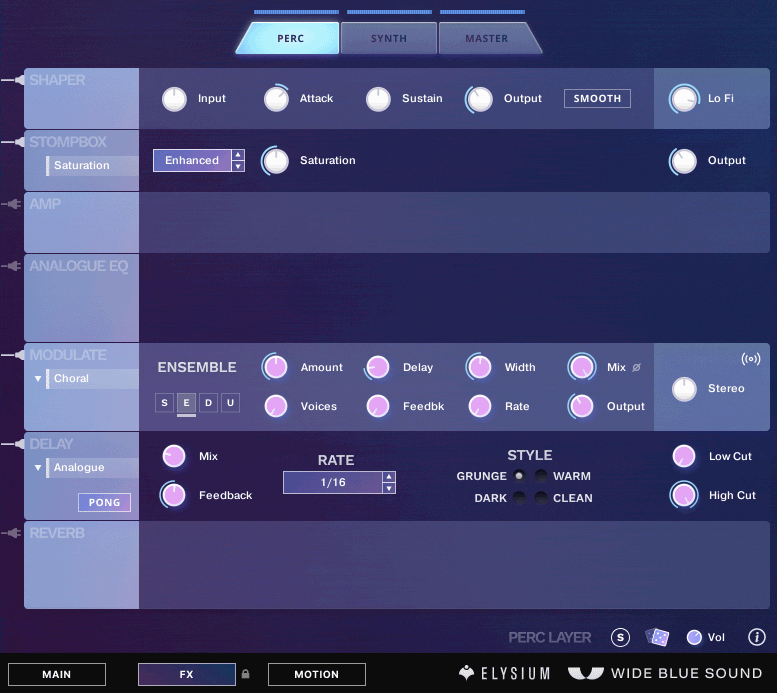Screen dimensions: 777x693
Task: Switch to the MASTER tab
Action: [487, 38]
